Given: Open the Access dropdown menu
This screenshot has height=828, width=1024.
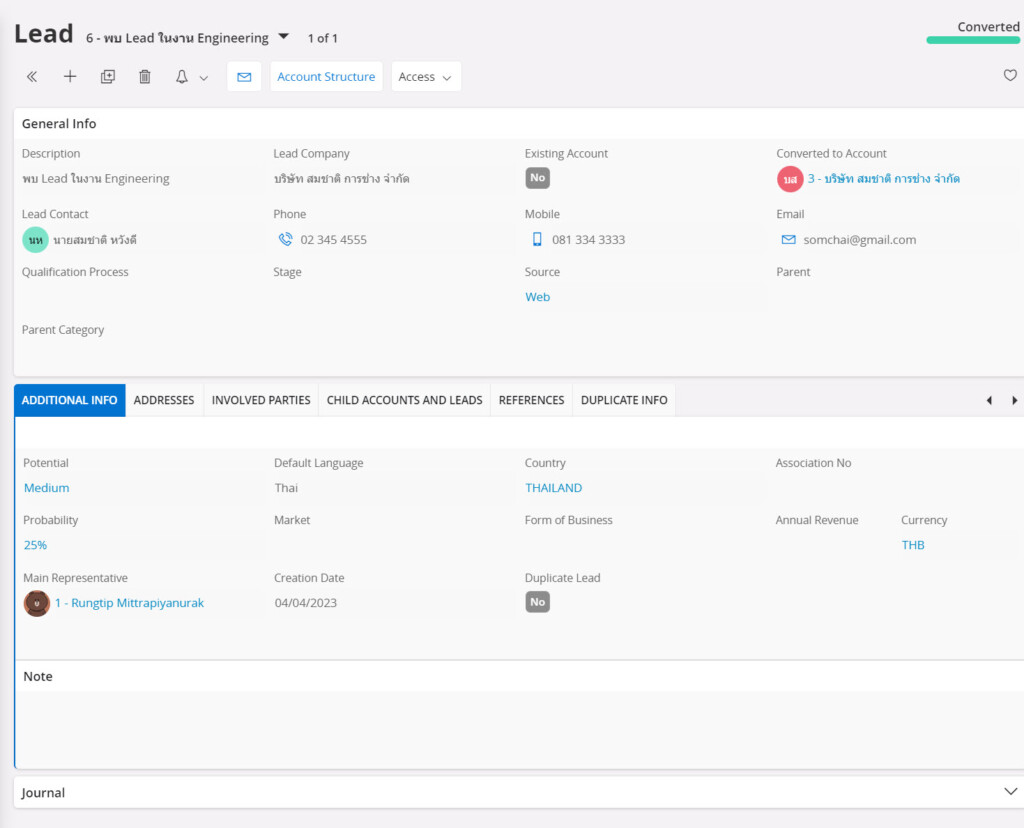Looking at the screenshot, I should click(425, 77).
